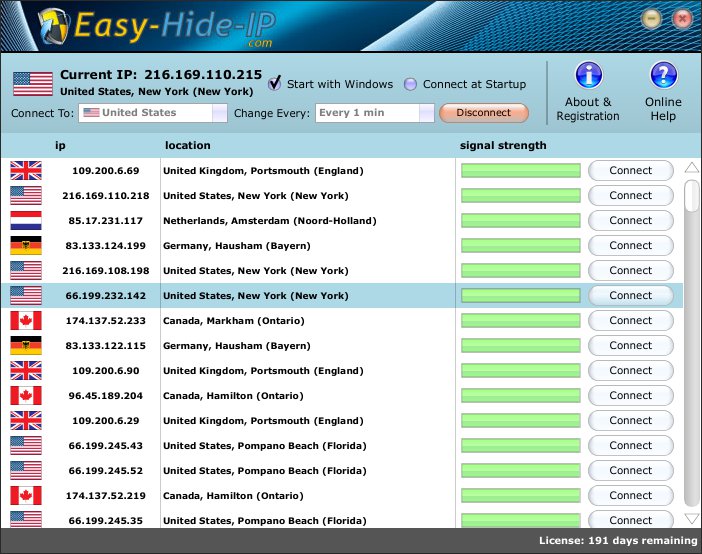The width and height of the screenshot is (702, 554).
Task: Click the current IP United States flag
Action: 33,84
